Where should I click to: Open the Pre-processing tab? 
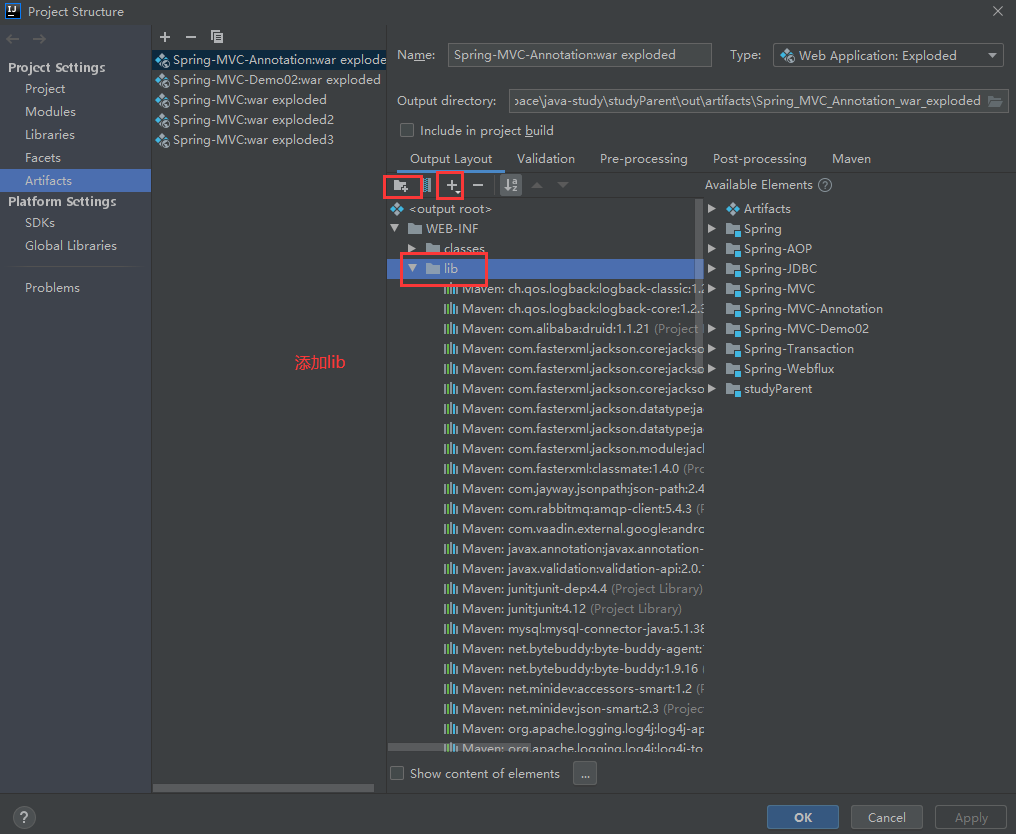pyautogui.click(x=643, y=159)
